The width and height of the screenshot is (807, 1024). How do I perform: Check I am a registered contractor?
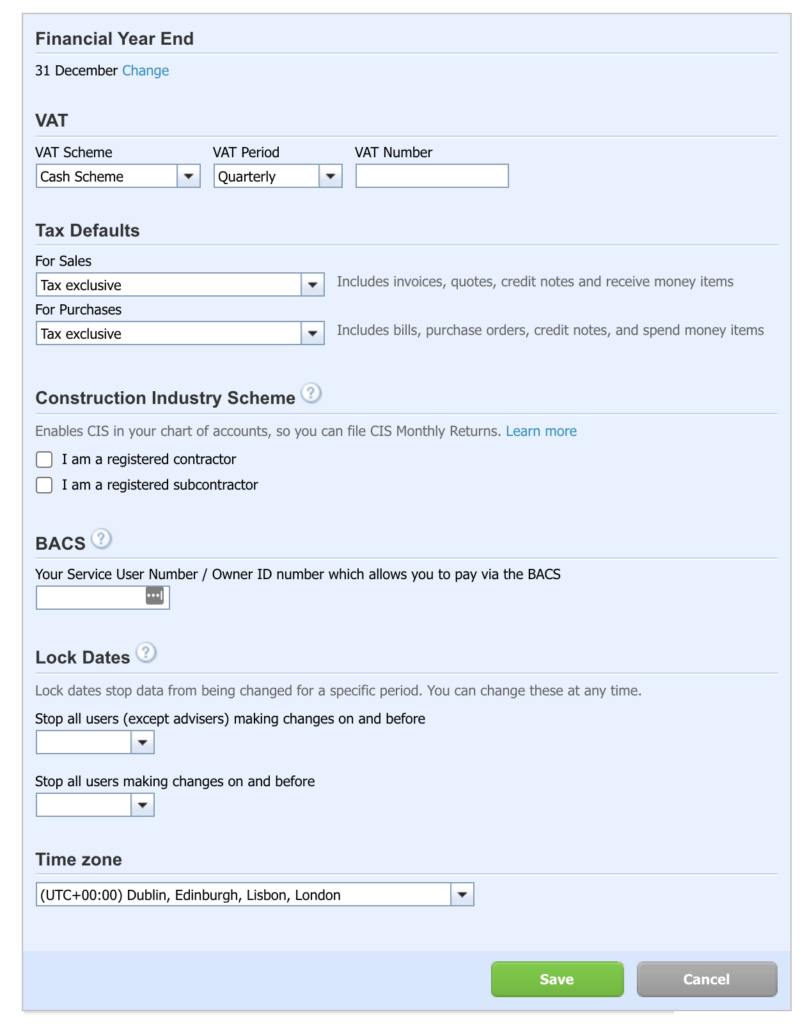(44, 460)
